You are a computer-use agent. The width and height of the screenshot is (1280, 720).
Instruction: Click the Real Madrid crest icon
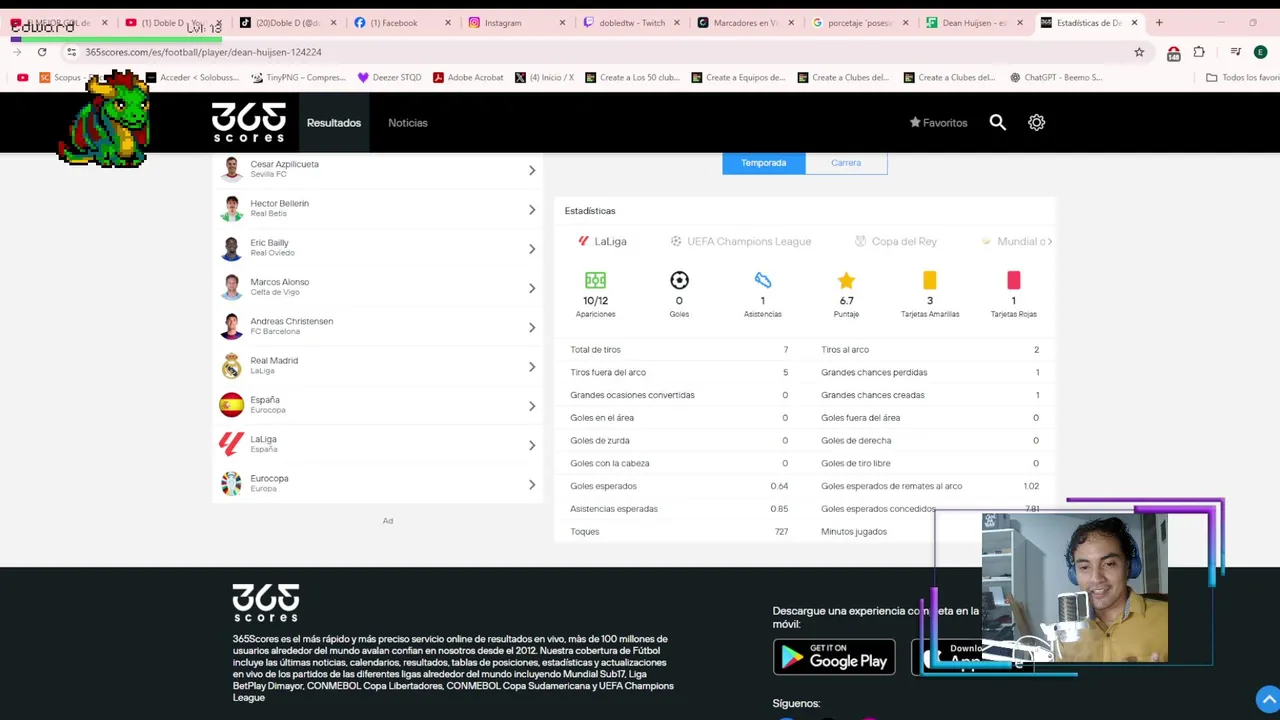[x=231, y=366]
